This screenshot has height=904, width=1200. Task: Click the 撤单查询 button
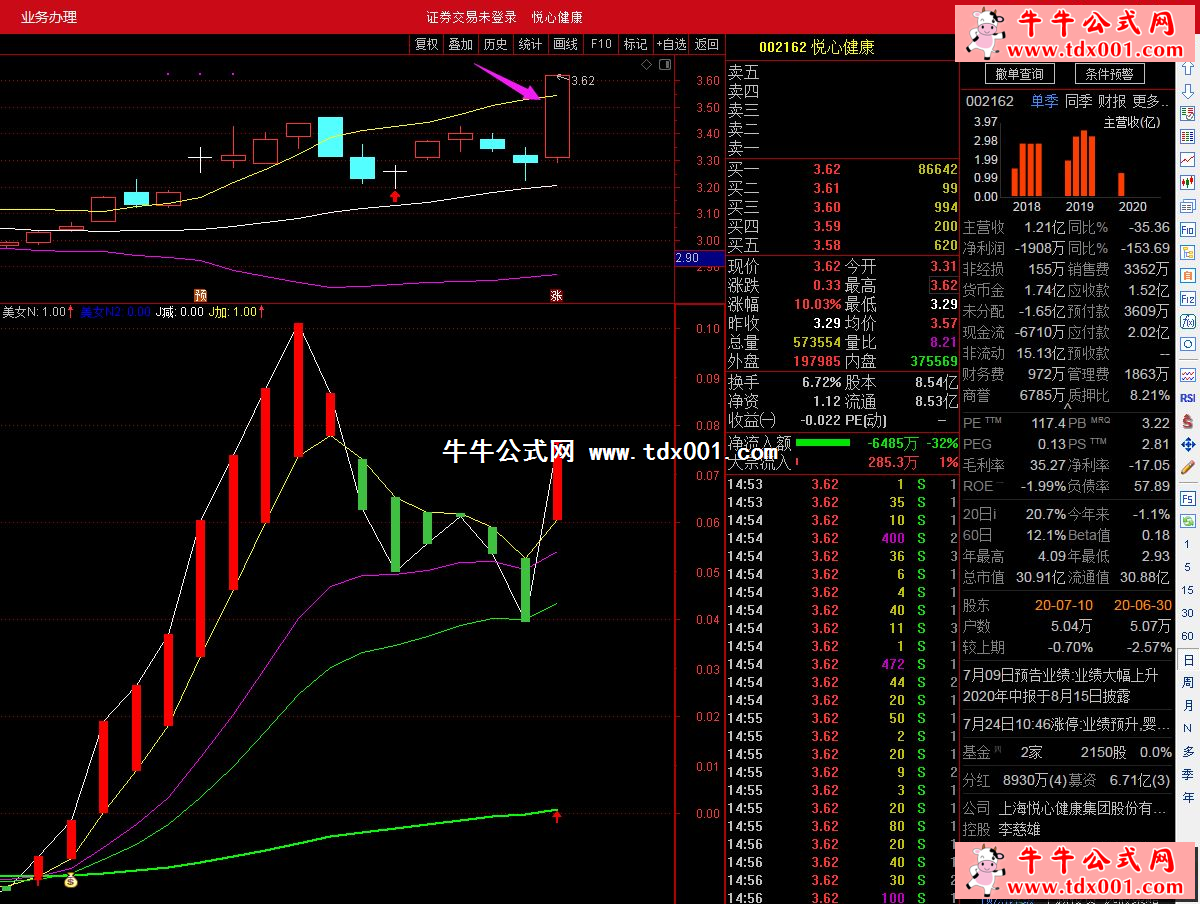click(x=1020, y=74)
